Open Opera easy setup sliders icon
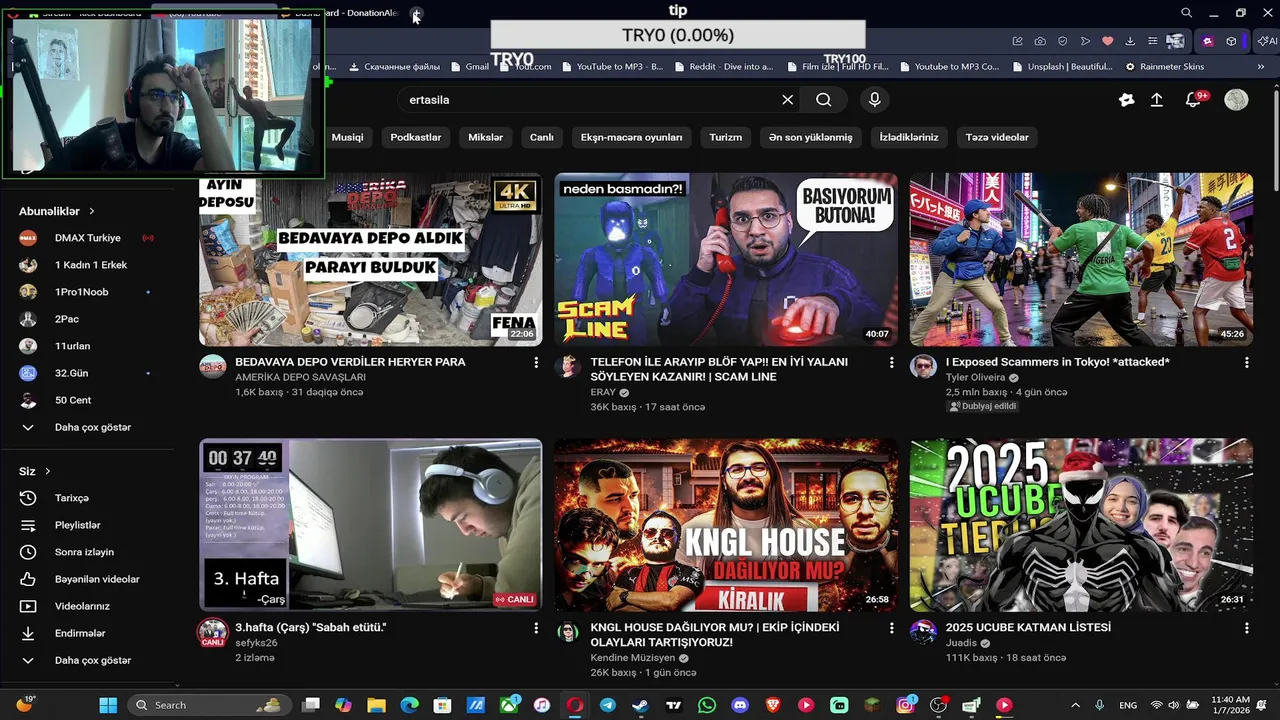This screenshot has height=720, width=1280. click(1152, 41)
